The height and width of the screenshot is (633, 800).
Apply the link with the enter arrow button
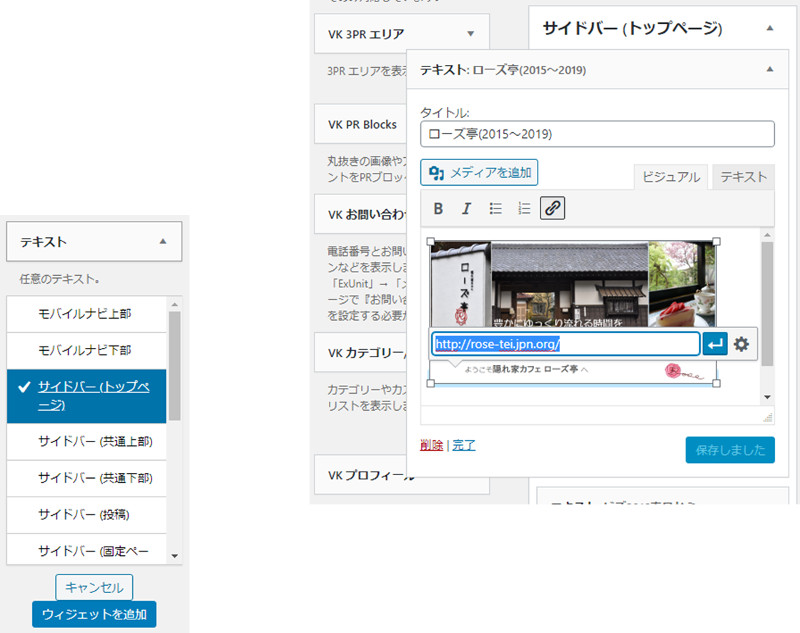click(x=715, y=344)
